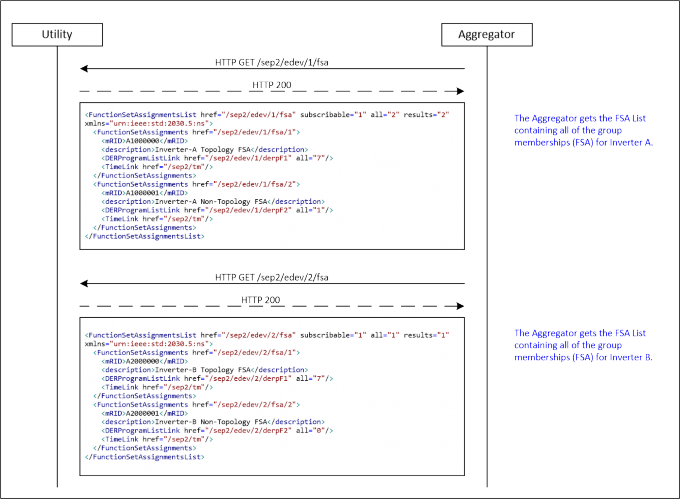Click the mRID A2000000 line
680x499 pixels.
(x=143, y=360)
